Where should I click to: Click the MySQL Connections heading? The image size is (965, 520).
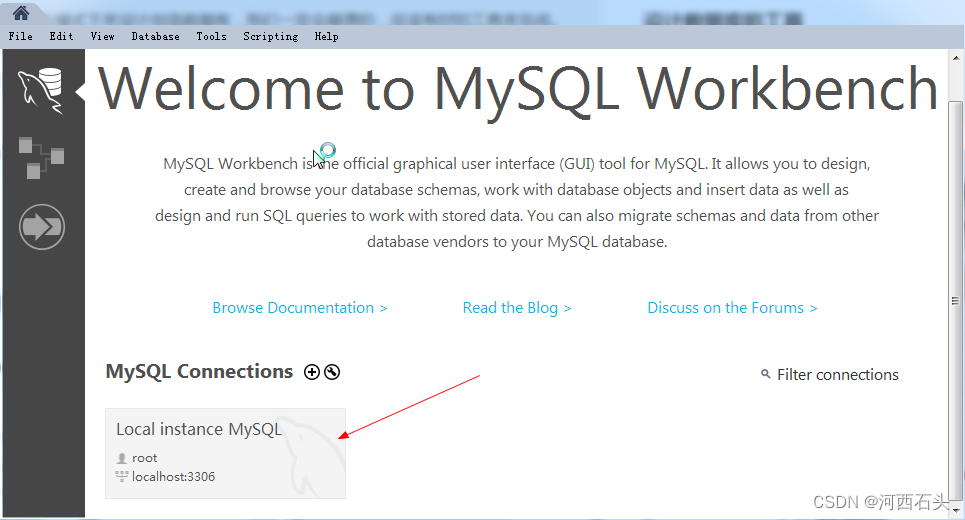click(199, 372)
